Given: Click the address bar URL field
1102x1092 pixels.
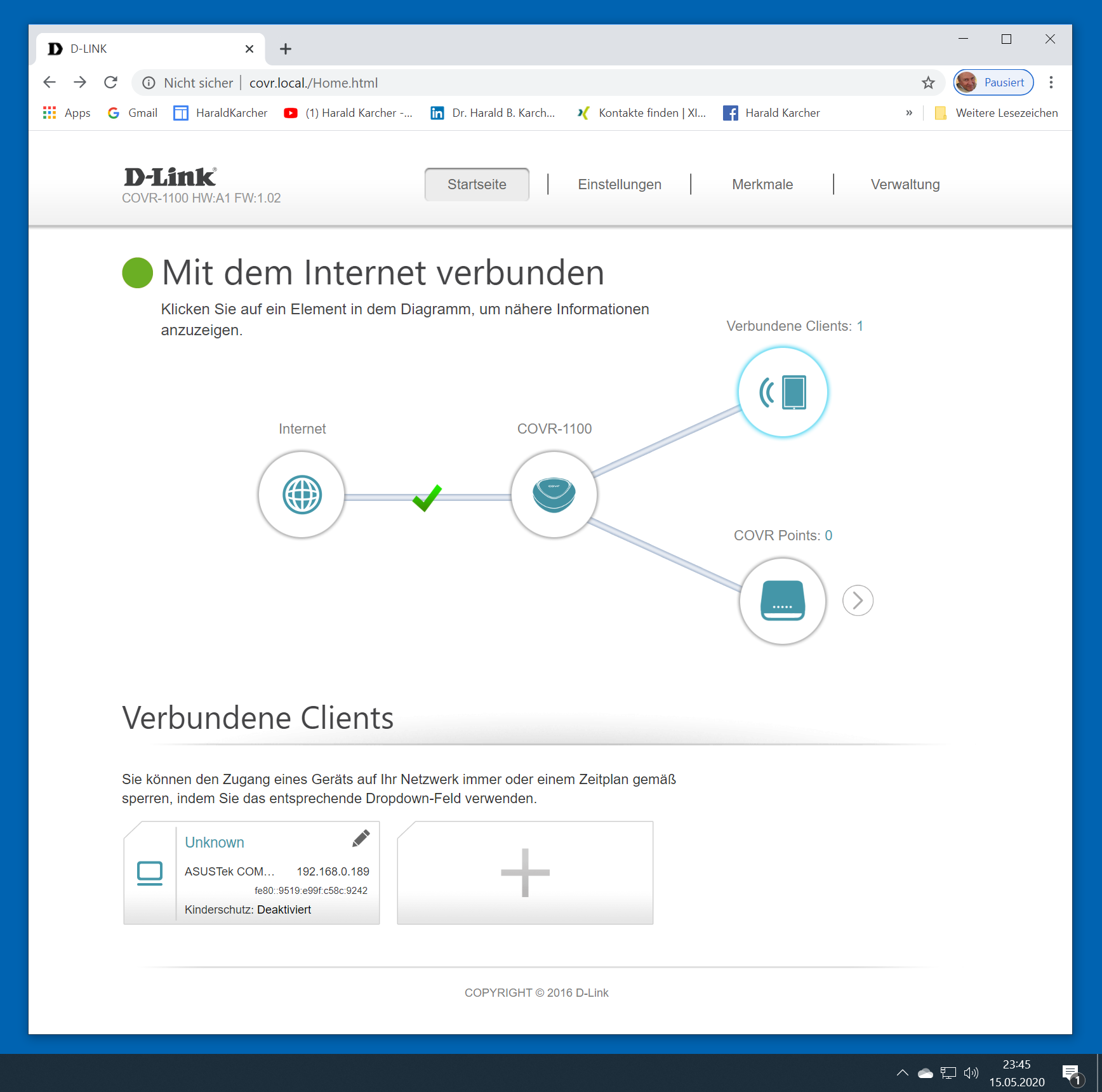Looking at the screenshot, I should click(538, 83).
